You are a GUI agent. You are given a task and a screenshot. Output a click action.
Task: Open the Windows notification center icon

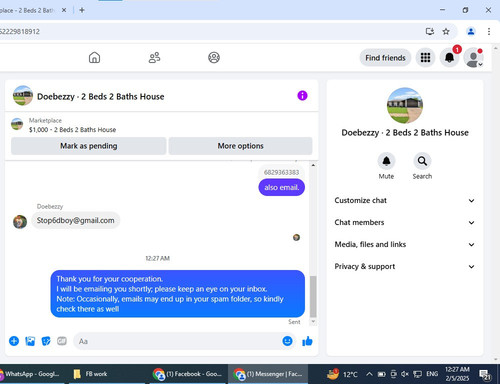pos(485,374)
